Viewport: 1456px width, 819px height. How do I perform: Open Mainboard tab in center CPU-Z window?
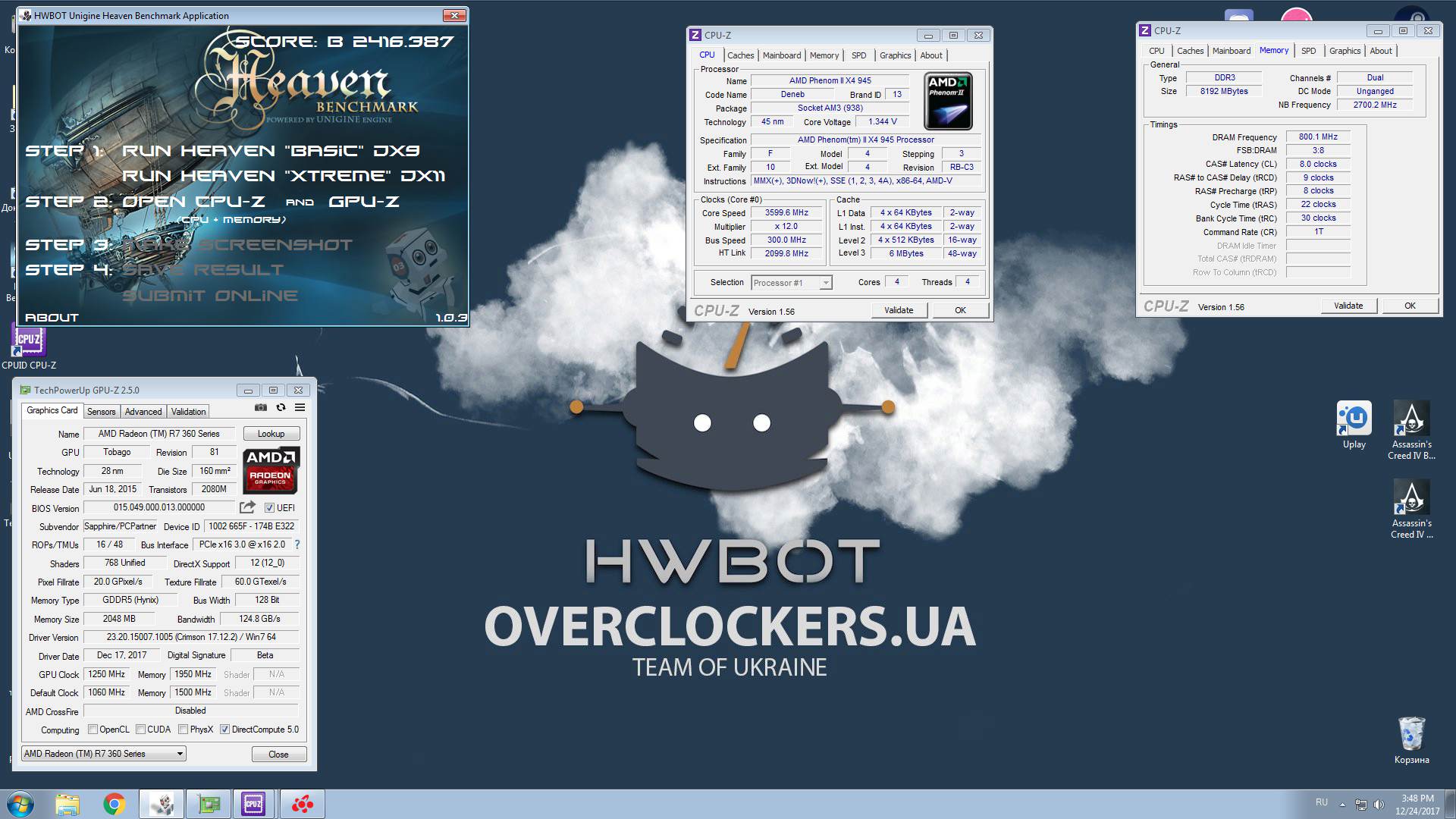[782, 55]
